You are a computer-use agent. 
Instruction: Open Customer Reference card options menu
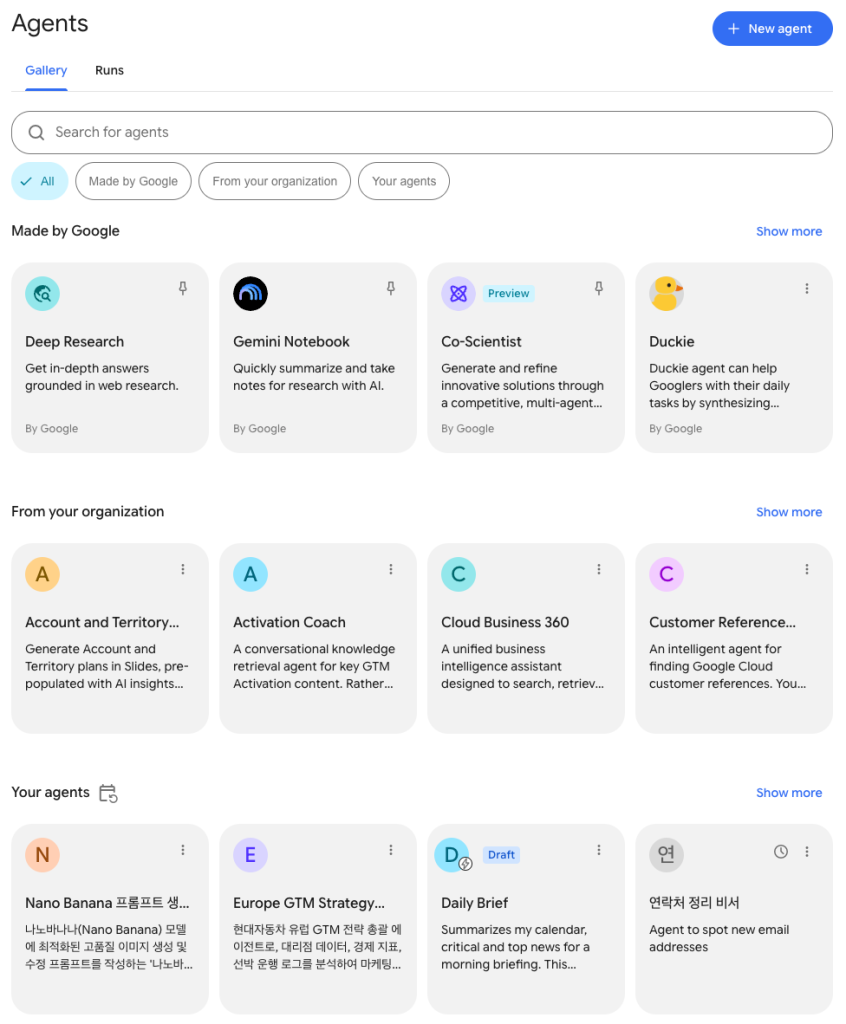click(807, 569)
